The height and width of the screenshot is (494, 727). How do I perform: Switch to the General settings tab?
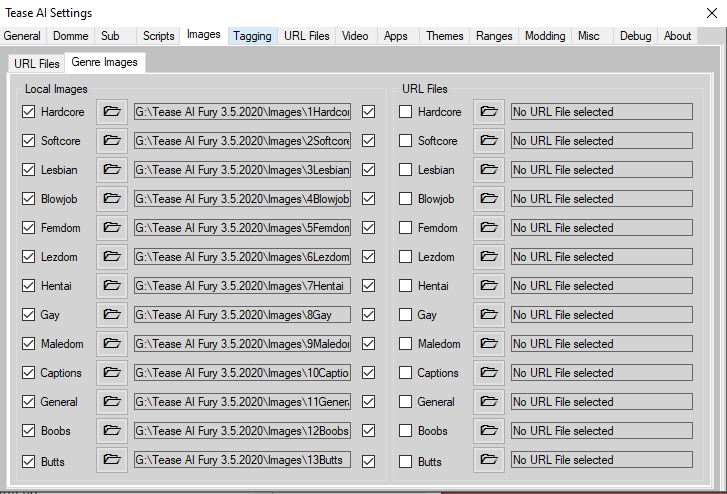[22, 36]
